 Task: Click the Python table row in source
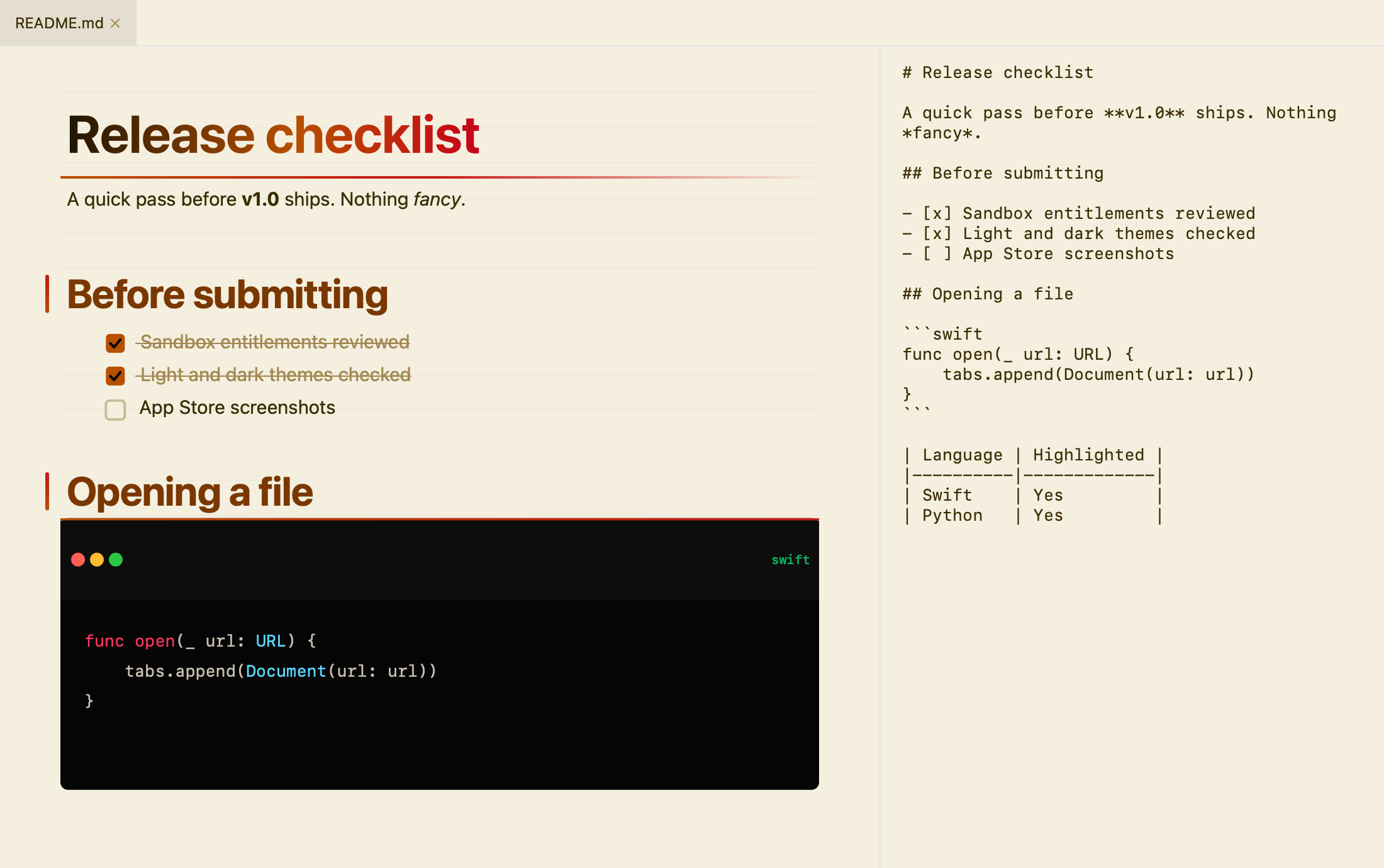pyautogui.click(x=1033, y=515)
